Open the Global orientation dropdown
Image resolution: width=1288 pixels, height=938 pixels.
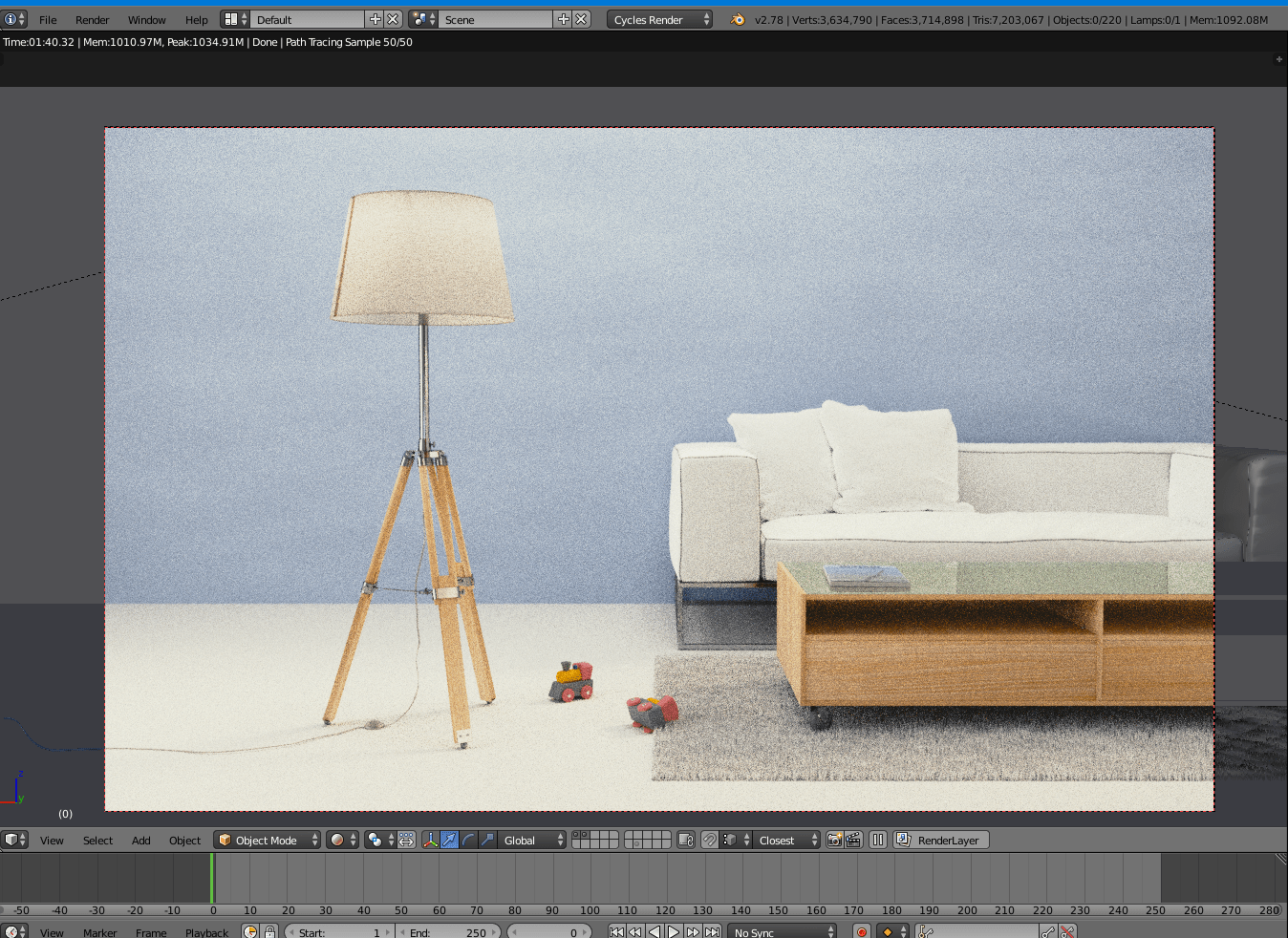531,840
